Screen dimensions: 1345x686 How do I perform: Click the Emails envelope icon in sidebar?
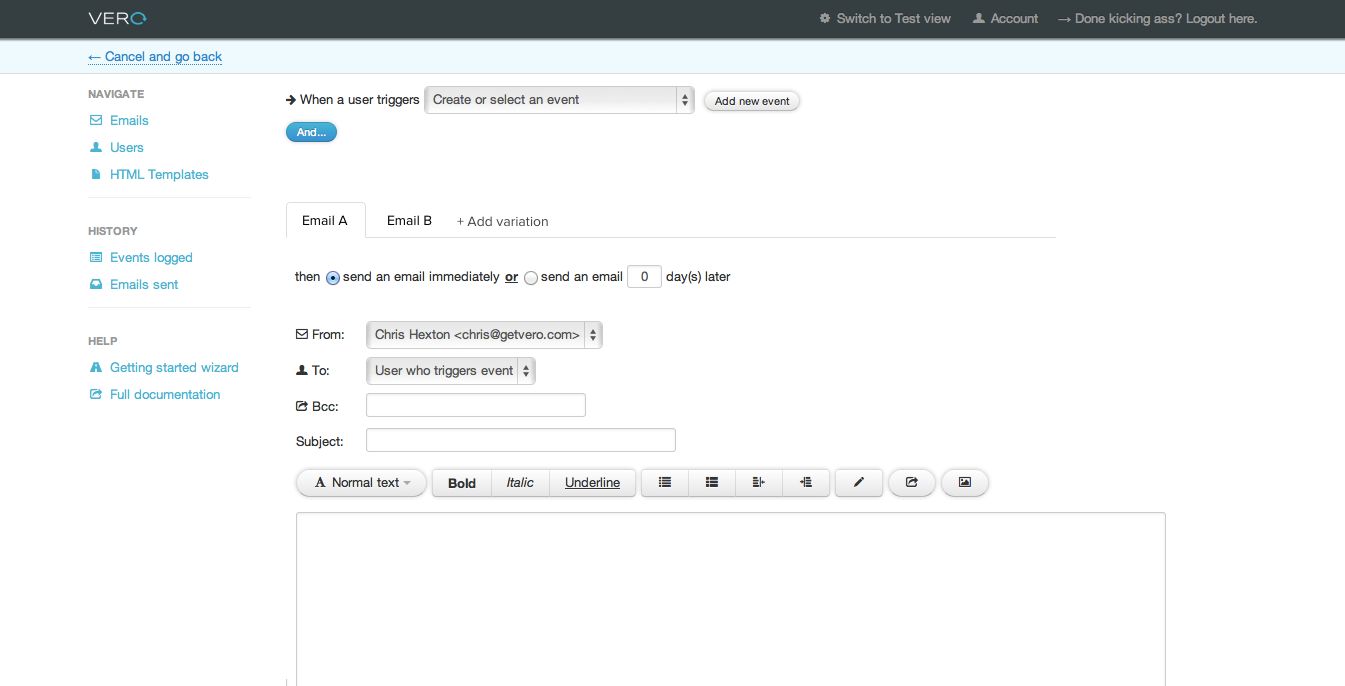coord(96,121)
